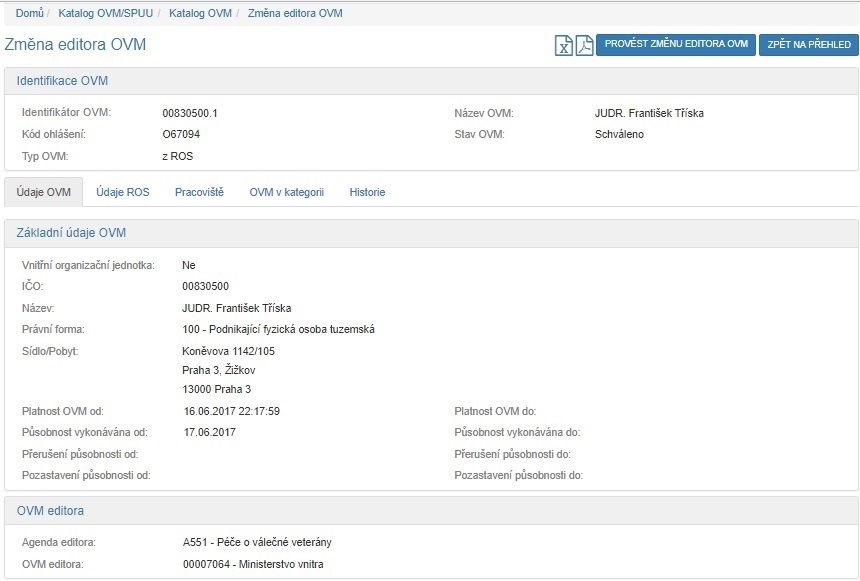Open the Pracoviště tab
Image resolution: width=860 pixels, height=581 pixels.
(199, 192)
